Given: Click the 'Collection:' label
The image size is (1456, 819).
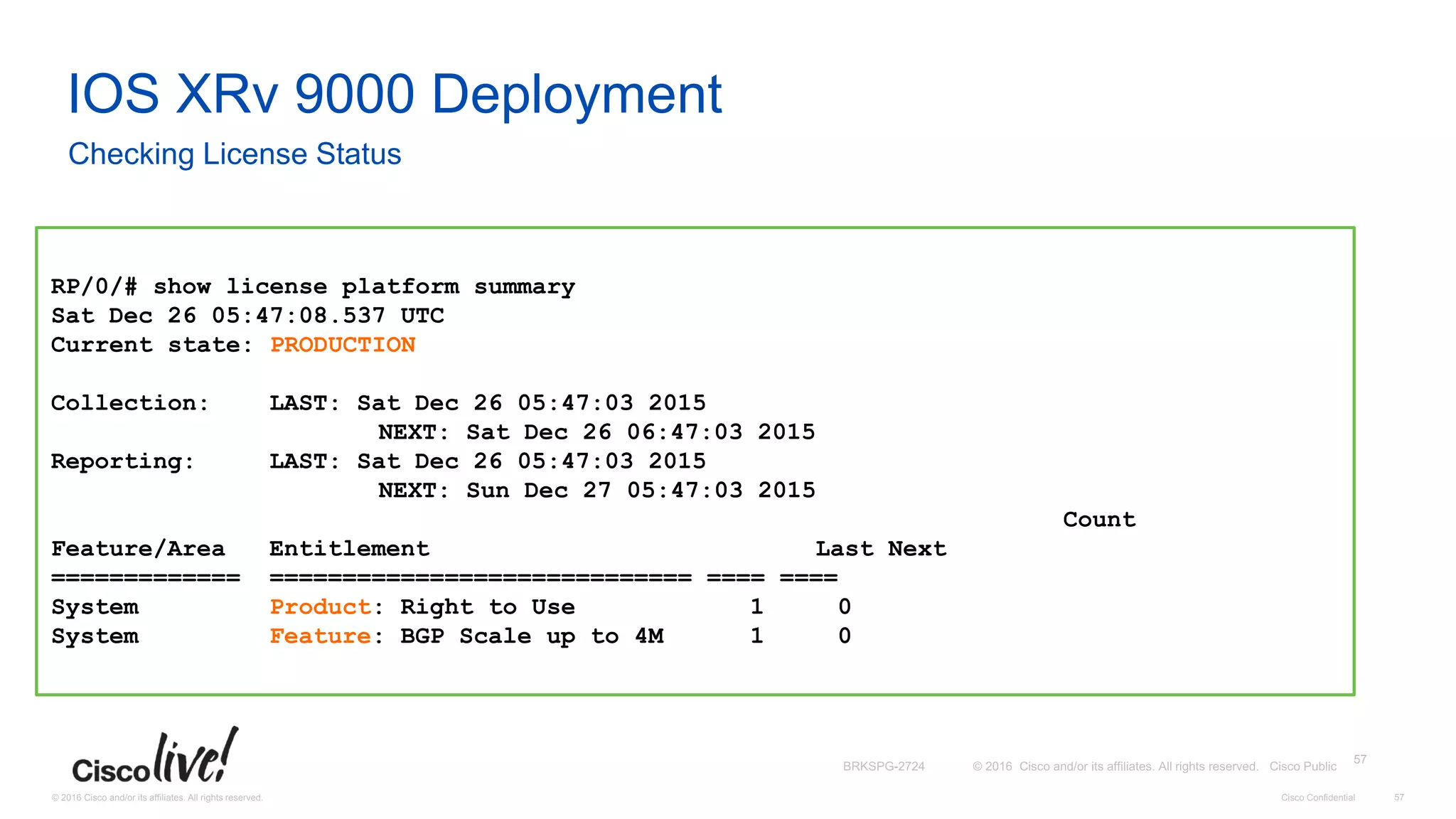Looking at the screenshot, I should click(x=130, y=403).
